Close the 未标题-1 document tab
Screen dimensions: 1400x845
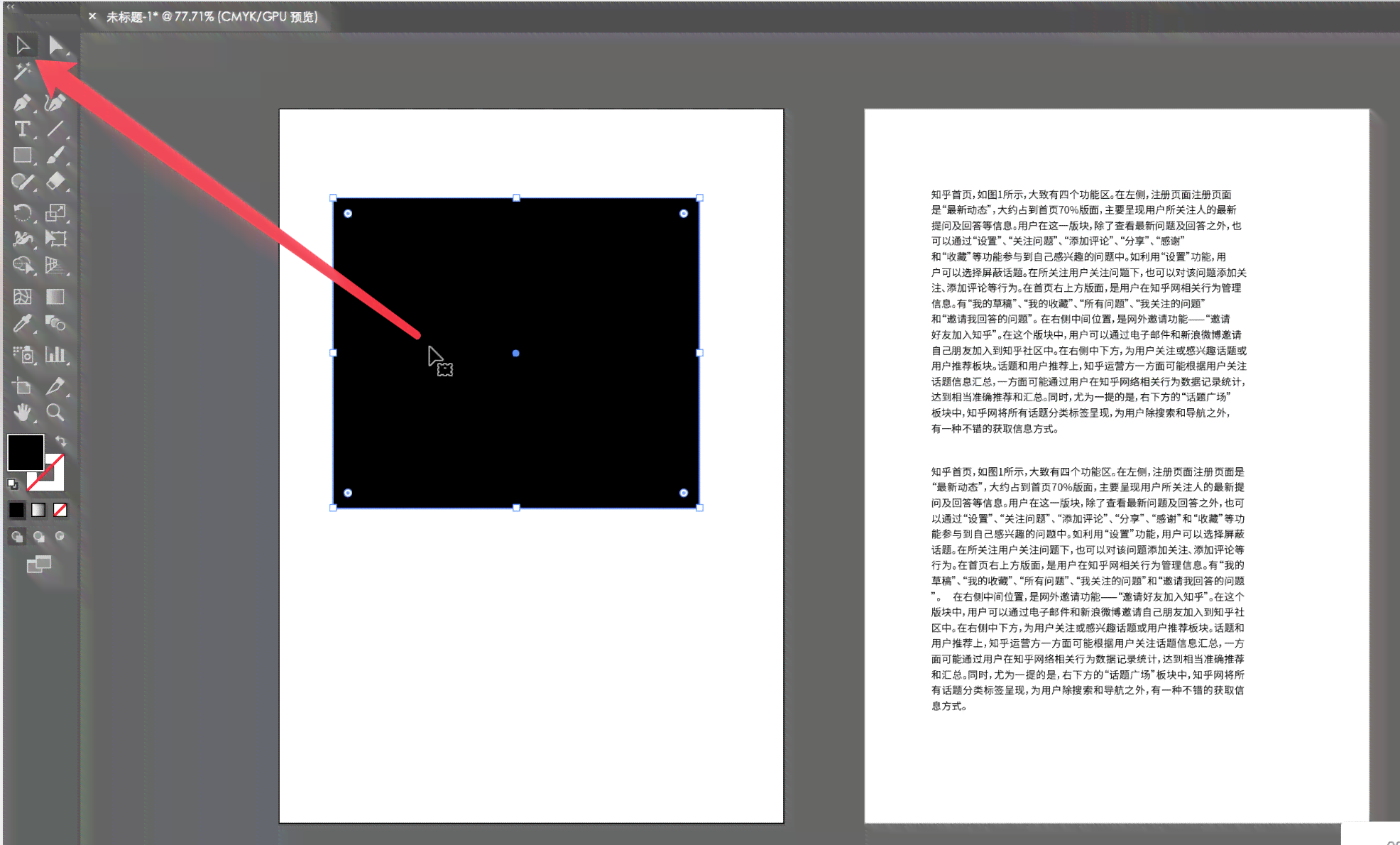click(x=92, y=16)
